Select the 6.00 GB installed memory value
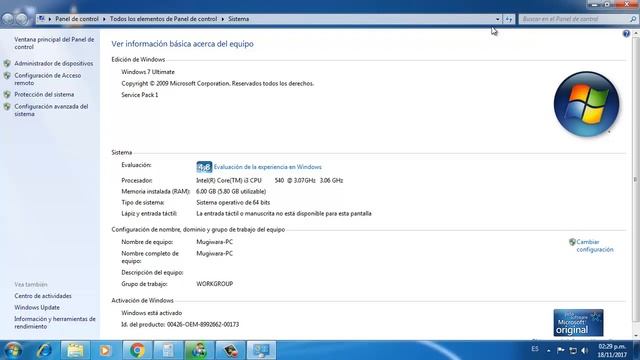 231,191
